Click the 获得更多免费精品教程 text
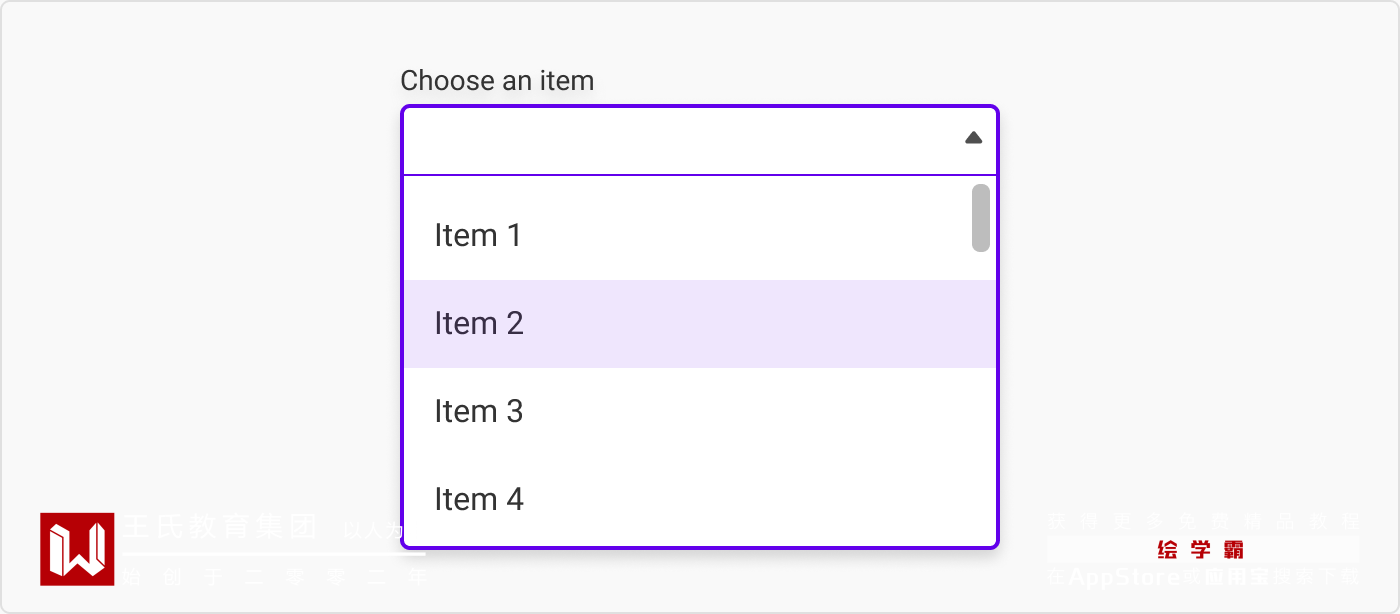 (1203, 521)
